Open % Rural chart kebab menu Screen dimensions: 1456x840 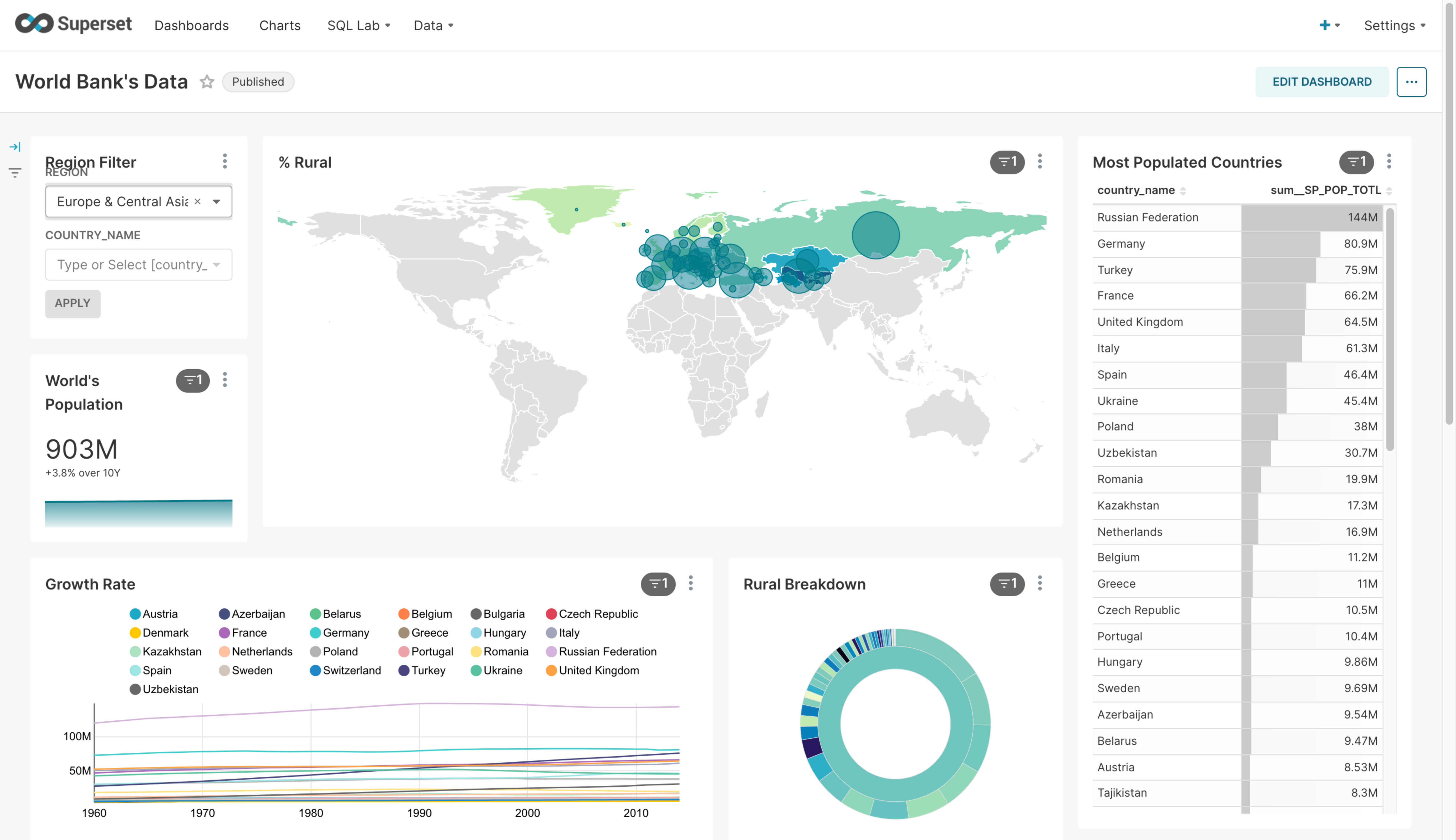1040,161
